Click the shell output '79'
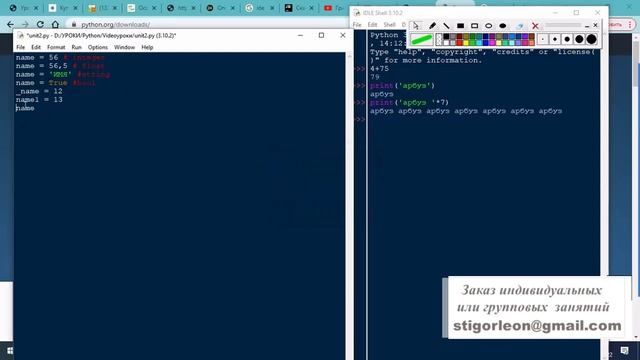 point(375,77)
